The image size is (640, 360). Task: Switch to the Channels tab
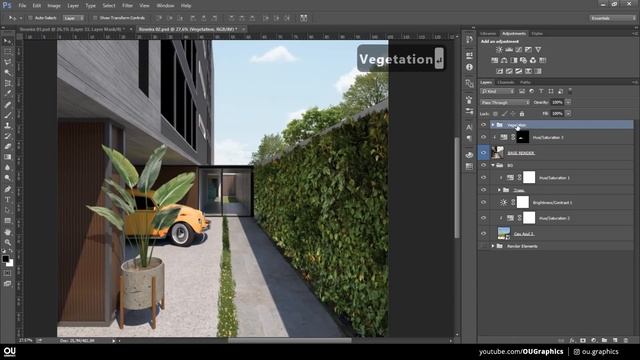[505, 82]
